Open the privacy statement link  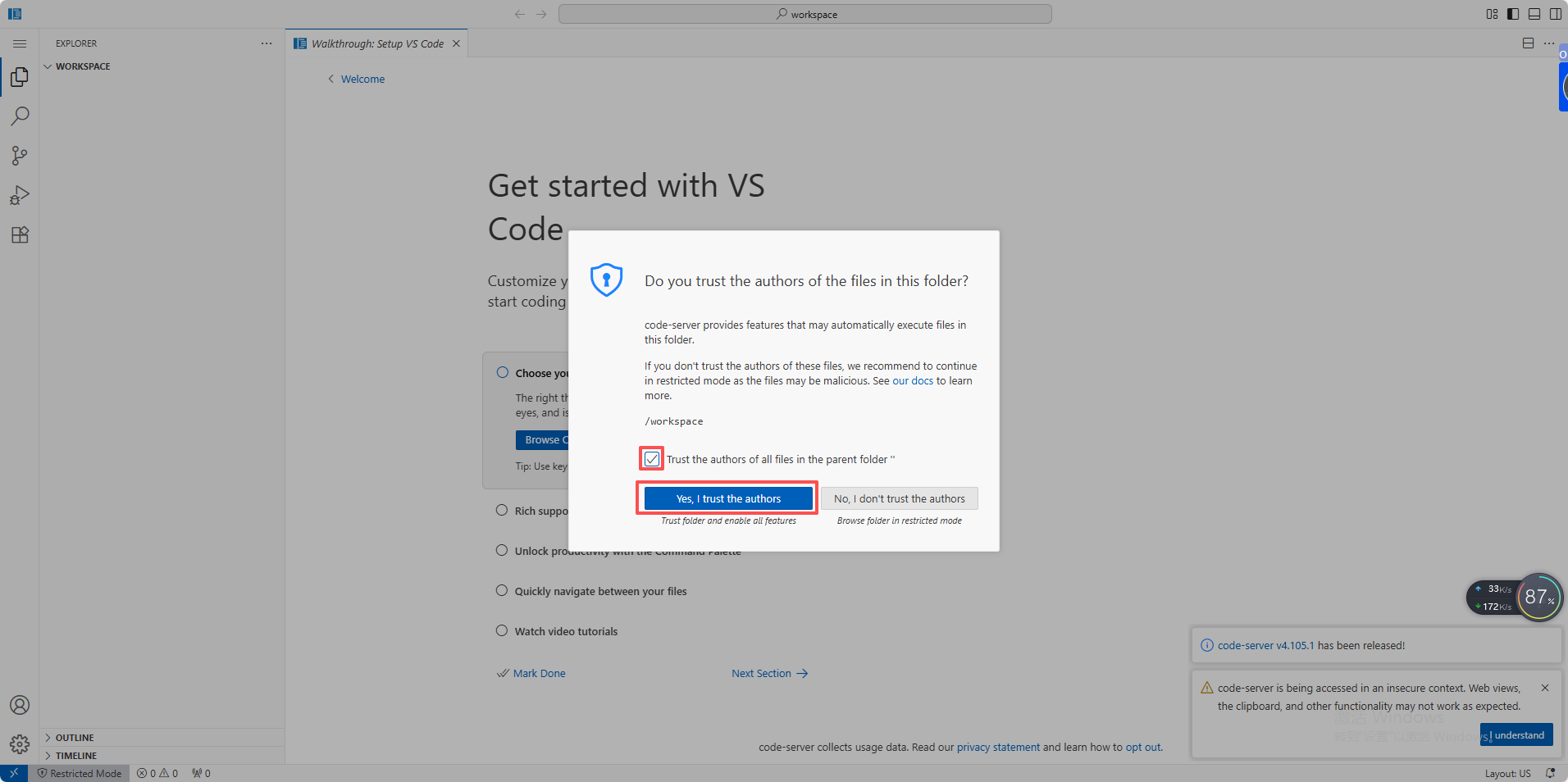pyautogui.click(x=998, y=748)
